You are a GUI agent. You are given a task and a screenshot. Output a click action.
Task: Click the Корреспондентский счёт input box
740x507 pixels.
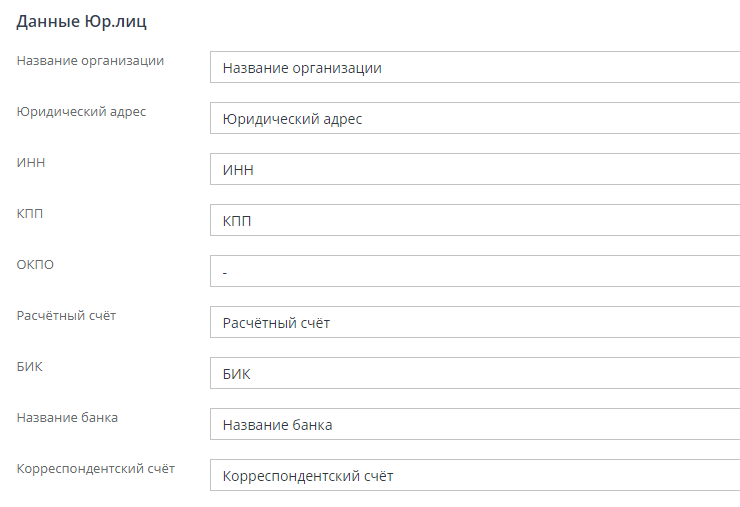point(475,476)
